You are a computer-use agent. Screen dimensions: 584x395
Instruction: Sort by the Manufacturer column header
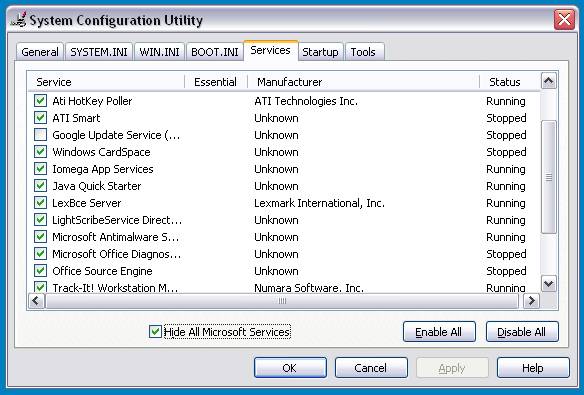(364, 82)
